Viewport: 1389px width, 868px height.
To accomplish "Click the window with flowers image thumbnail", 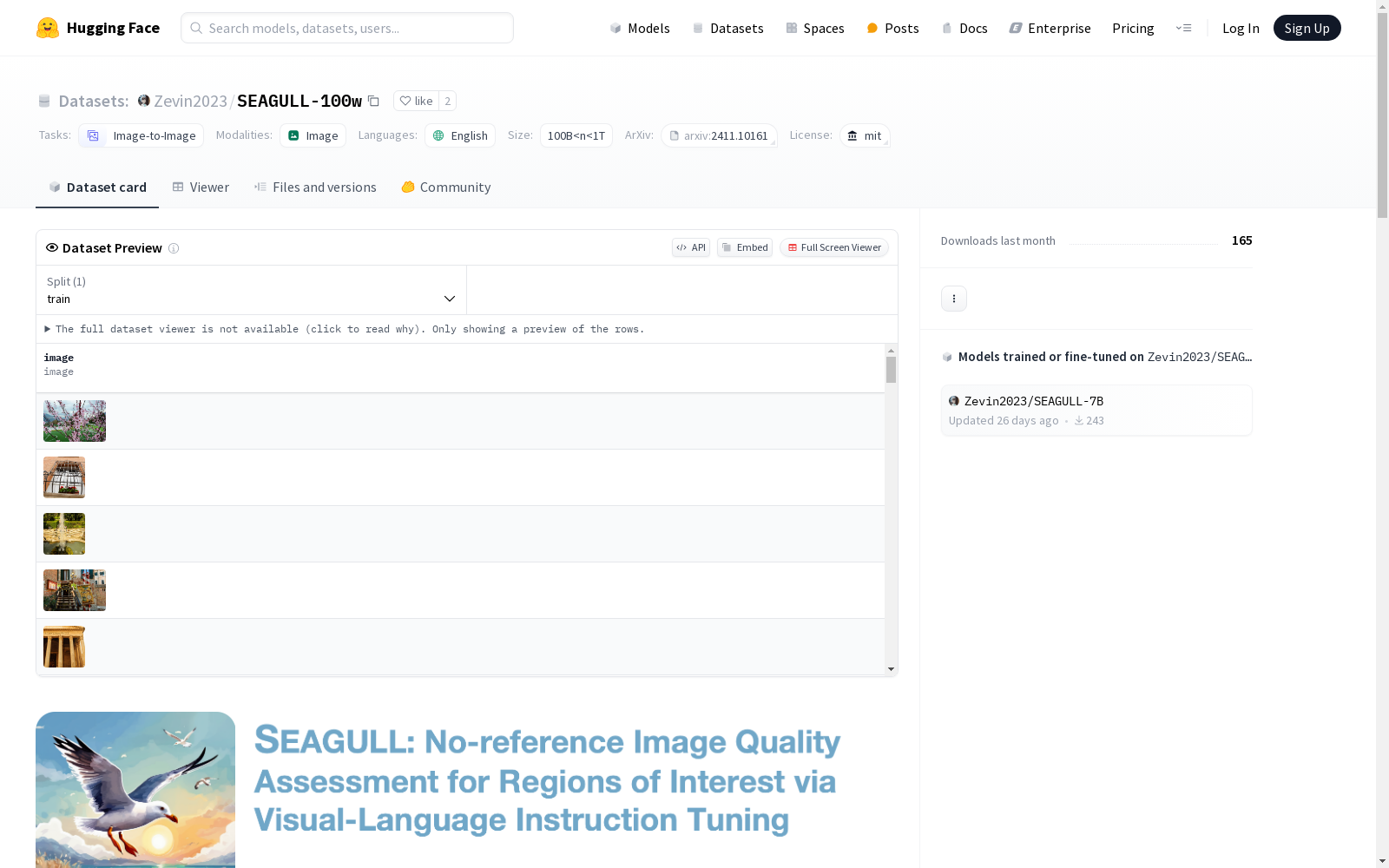I will pyautogui.click(x=64, y=477).
